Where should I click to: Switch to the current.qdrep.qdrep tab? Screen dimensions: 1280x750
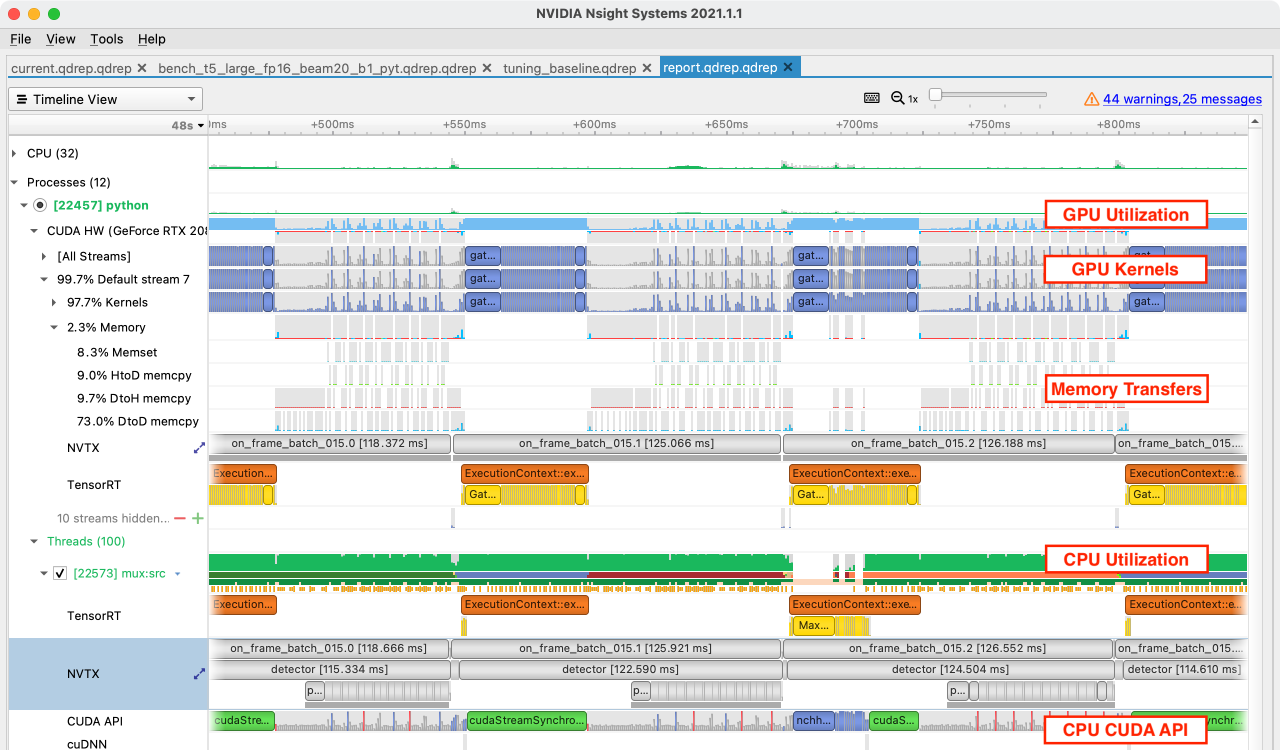[71, 68]
